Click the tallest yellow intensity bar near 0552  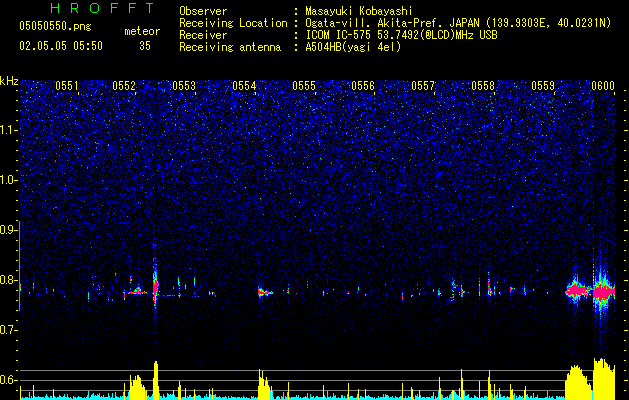tap(156, 380)
